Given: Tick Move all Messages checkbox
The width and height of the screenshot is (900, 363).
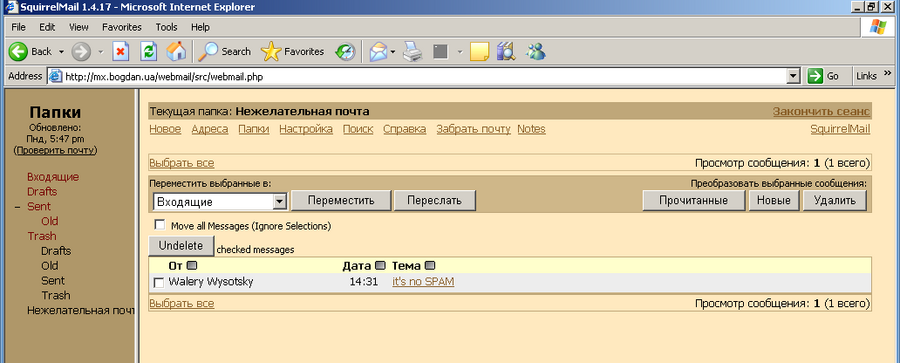Looking at the screenshot, I should pyautogui.click(x=160, y=225).
